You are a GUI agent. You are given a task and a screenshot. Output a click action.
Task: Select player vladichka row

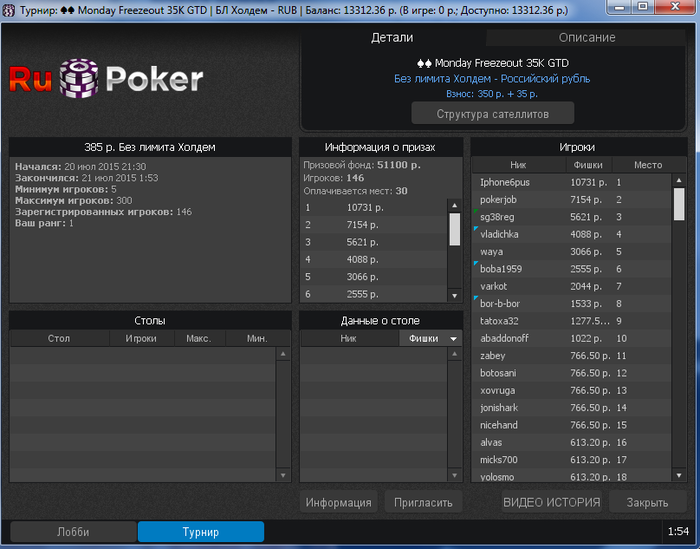[571, 234]
